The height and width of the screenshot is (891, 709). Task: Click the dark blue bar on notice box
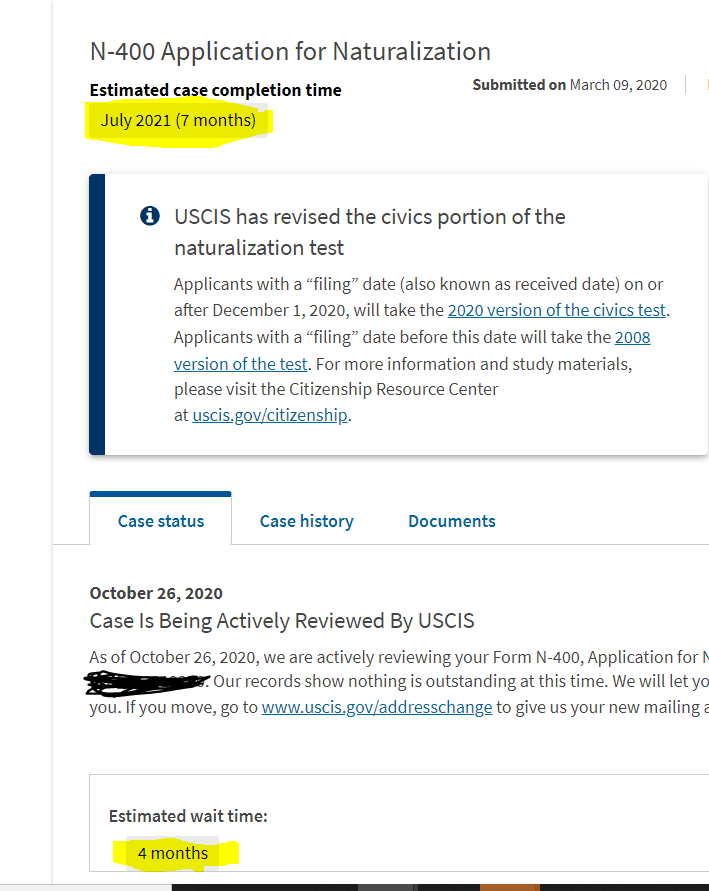pyautogui.click(x=97, y=314)
